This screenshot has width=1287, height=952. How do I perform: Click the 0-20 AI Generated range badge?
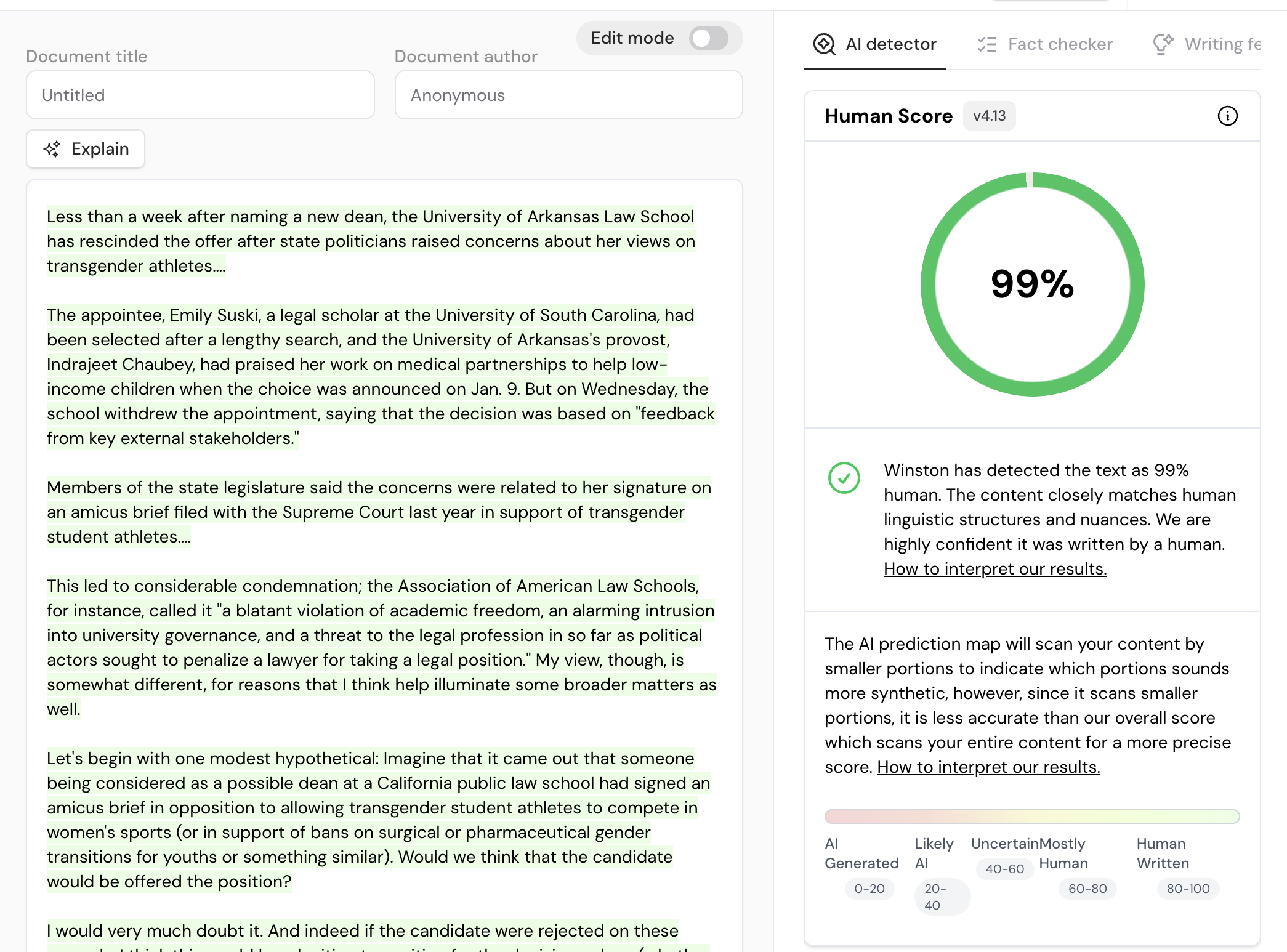click(869, 889)
